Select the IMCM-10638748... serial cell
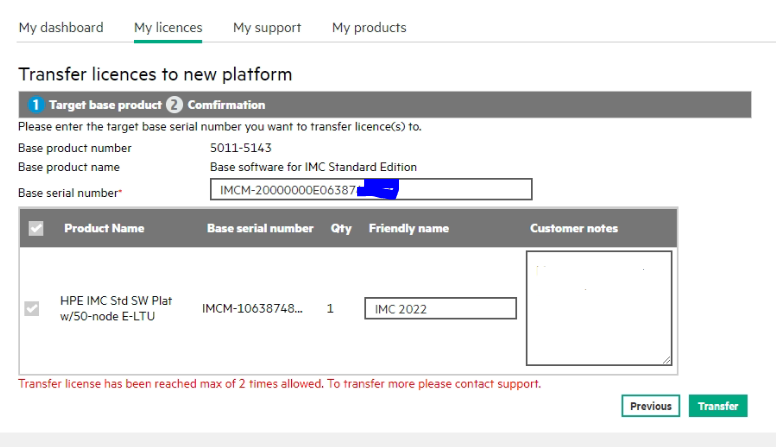 pos(252,309)
